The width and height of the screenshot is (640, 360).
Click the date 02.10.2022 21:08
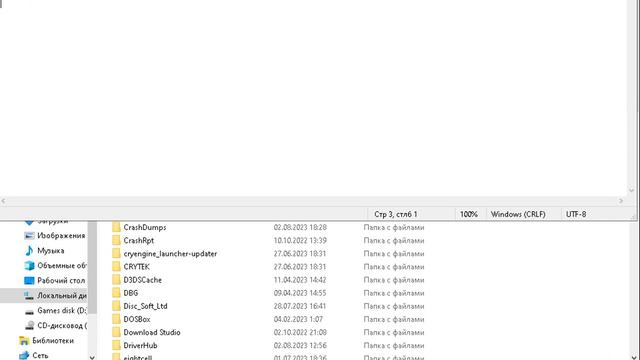300,332
